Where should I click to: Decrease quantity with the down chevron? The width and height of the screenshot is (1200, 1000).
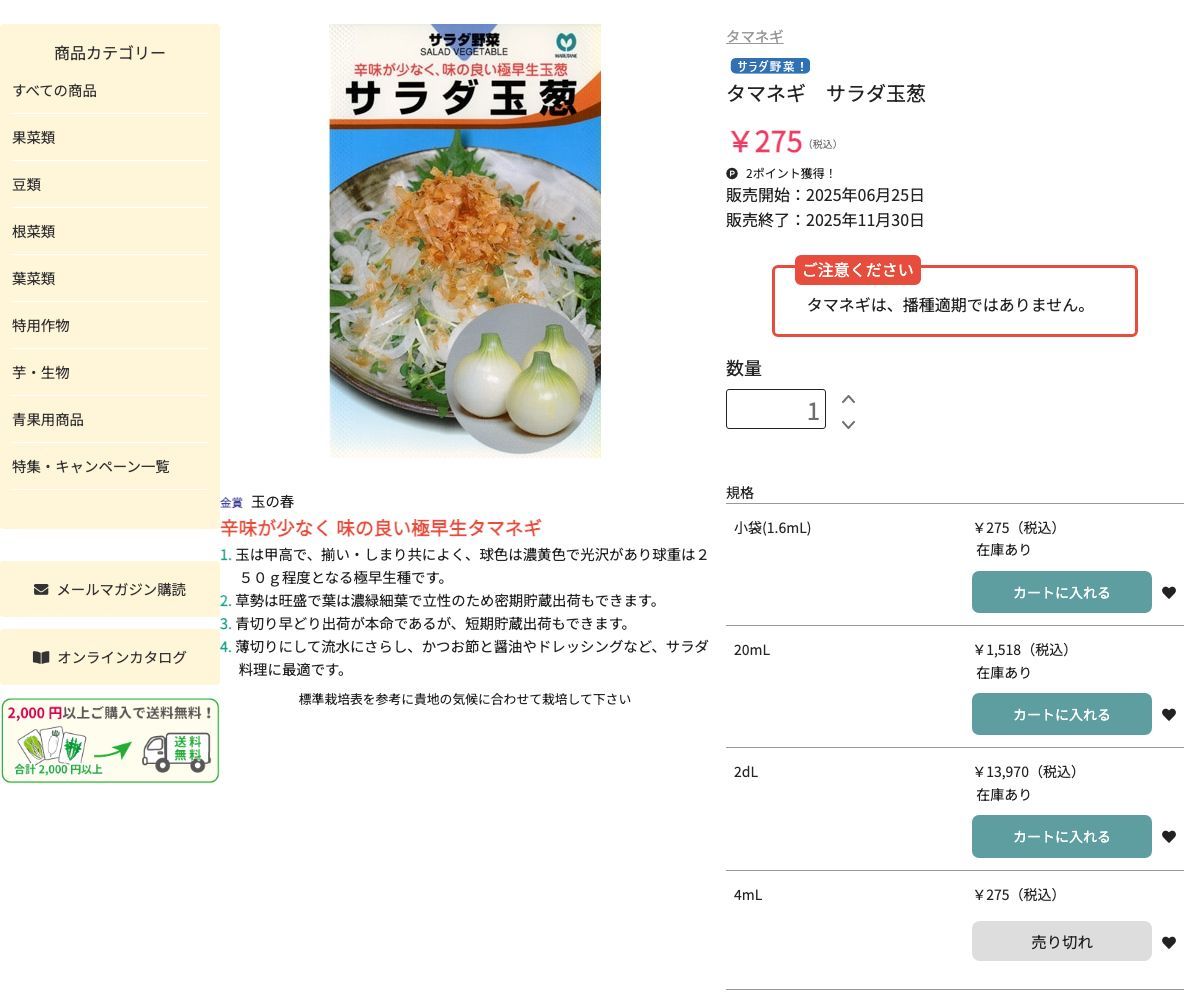(x=848, y=424)
